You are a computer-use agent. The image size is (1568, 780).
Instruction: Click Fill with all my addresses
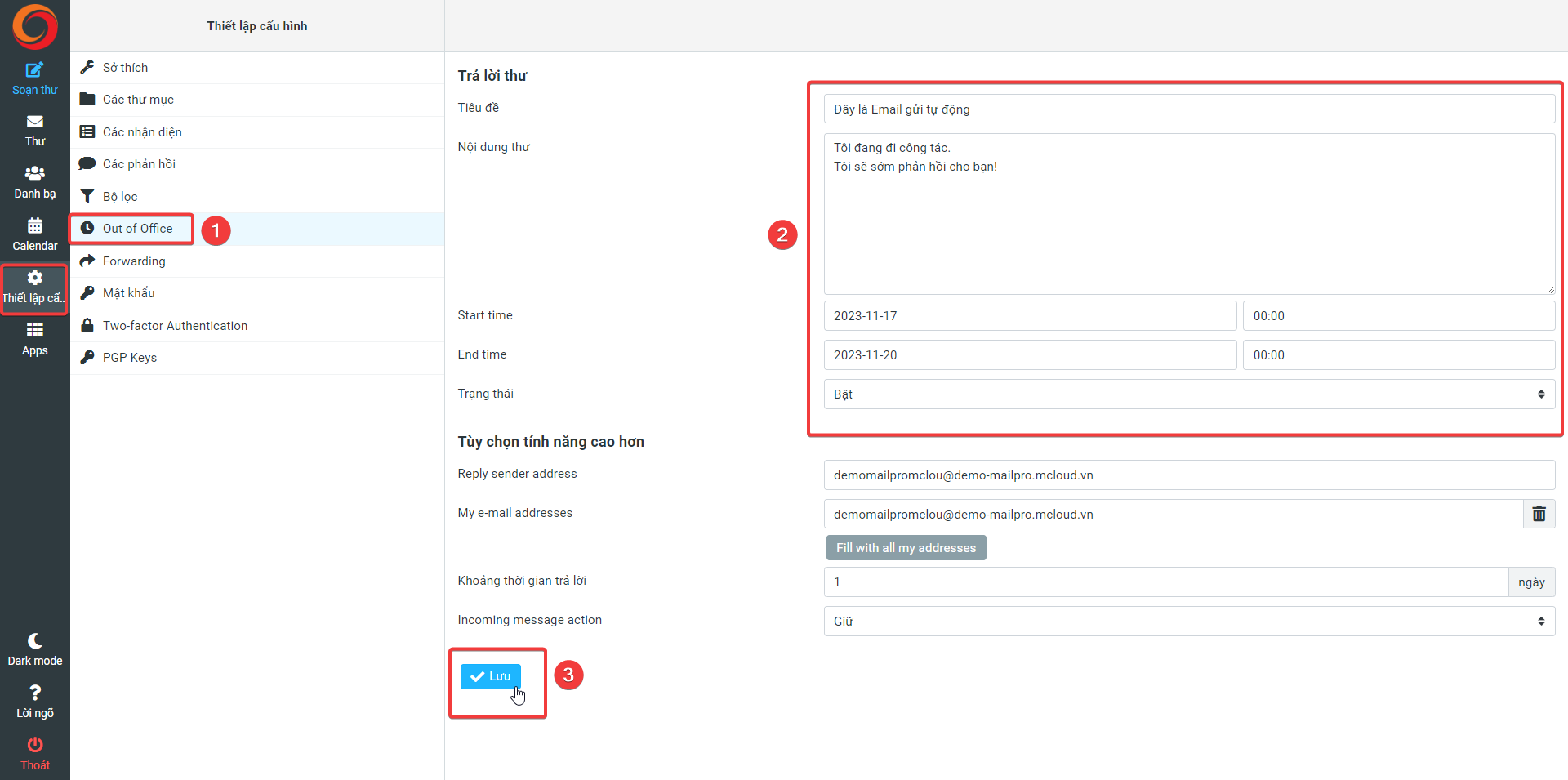[906, 548]
